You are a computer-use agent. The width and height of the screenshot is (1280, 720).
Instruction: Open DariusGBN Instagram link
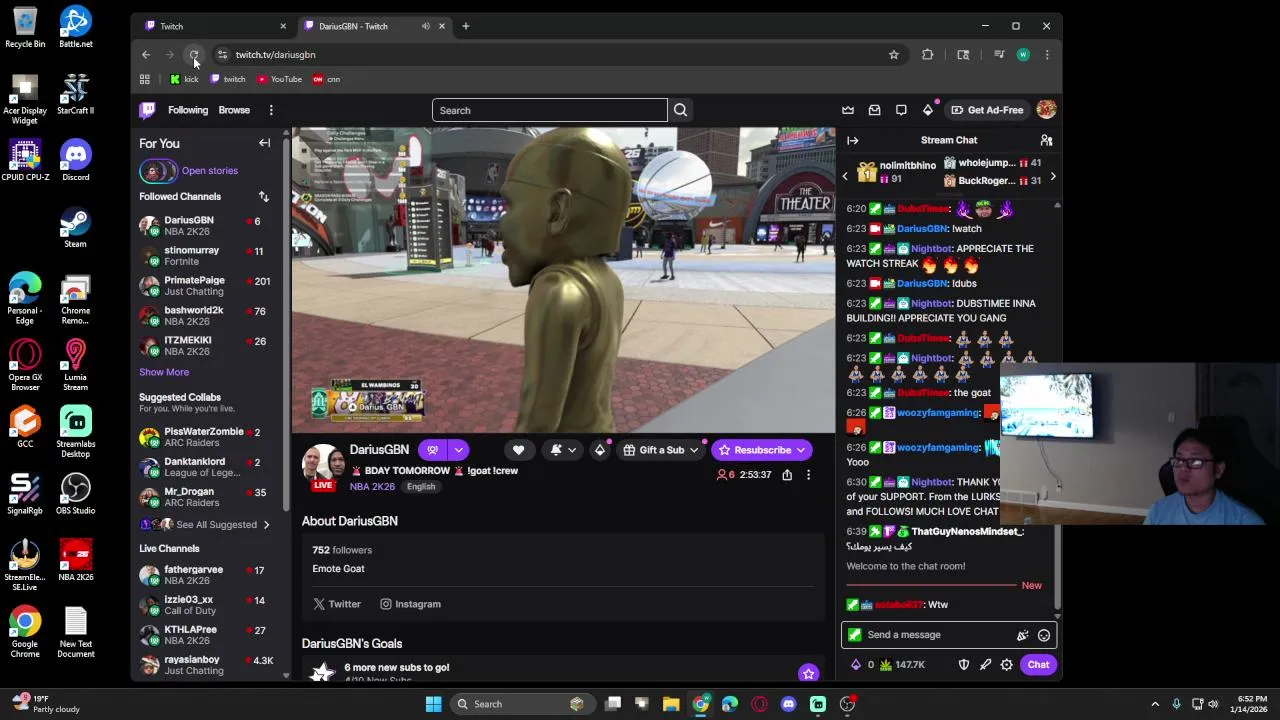[410, 604]
